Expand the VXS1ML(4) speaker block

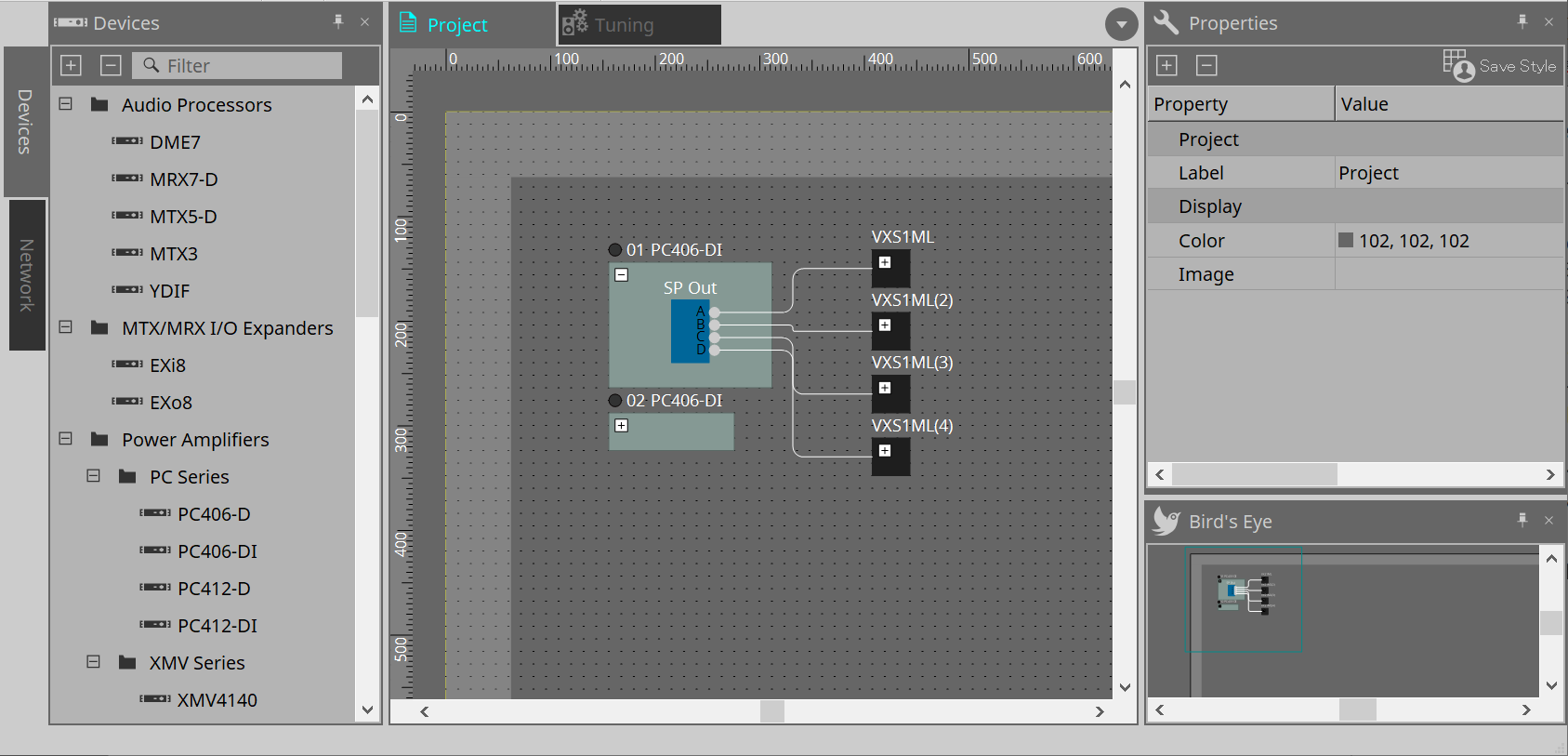click(x=885, y=451)
